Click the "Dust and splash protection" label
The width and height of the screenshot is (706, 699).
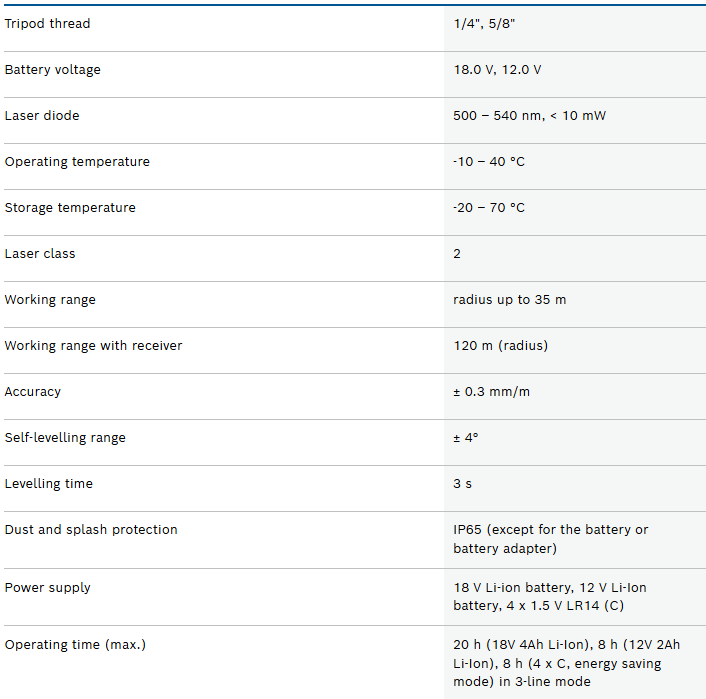[91, 529]
